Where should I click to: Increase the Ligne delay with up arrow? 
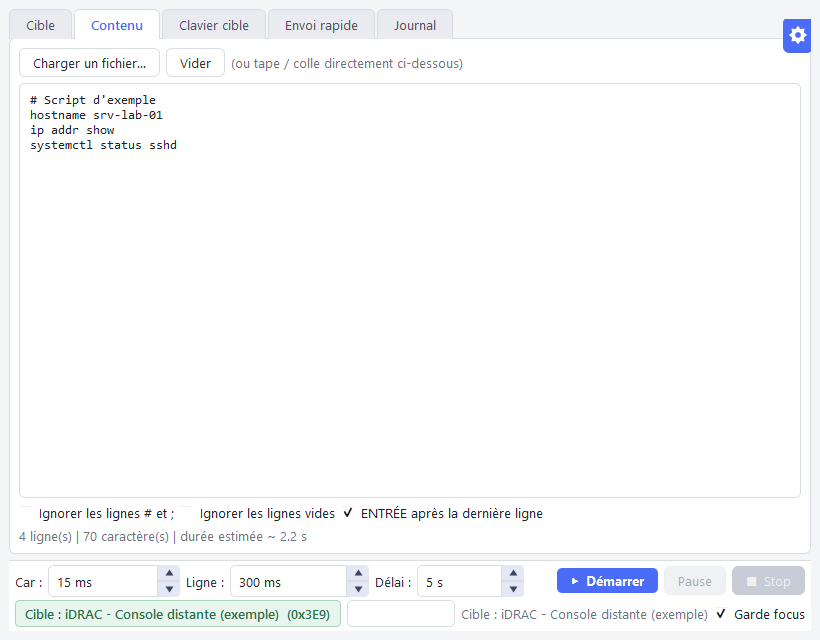click(x=358, y=574)
